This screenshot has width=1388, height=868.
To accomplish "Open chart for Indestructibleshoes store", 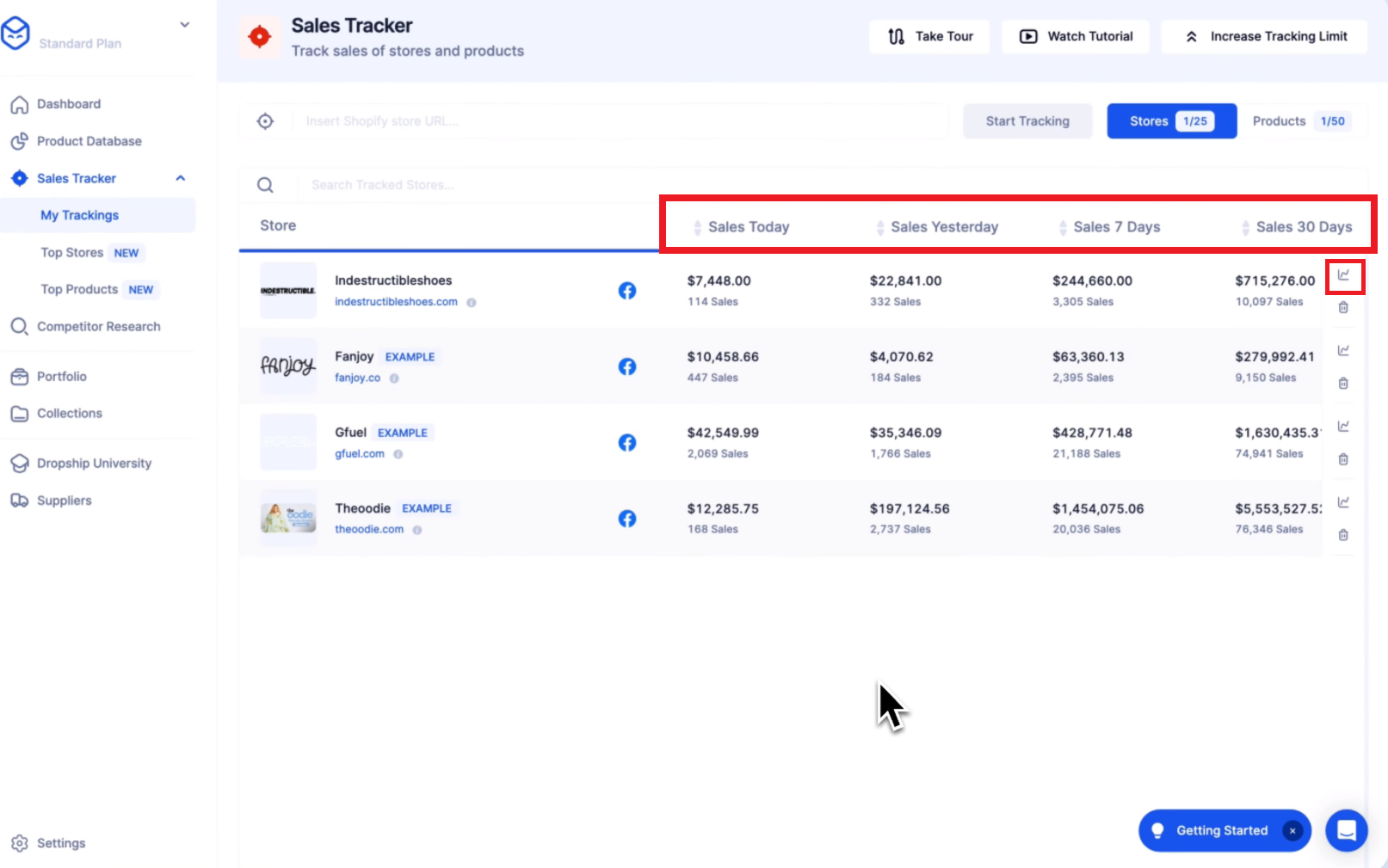I will 1343,275.
